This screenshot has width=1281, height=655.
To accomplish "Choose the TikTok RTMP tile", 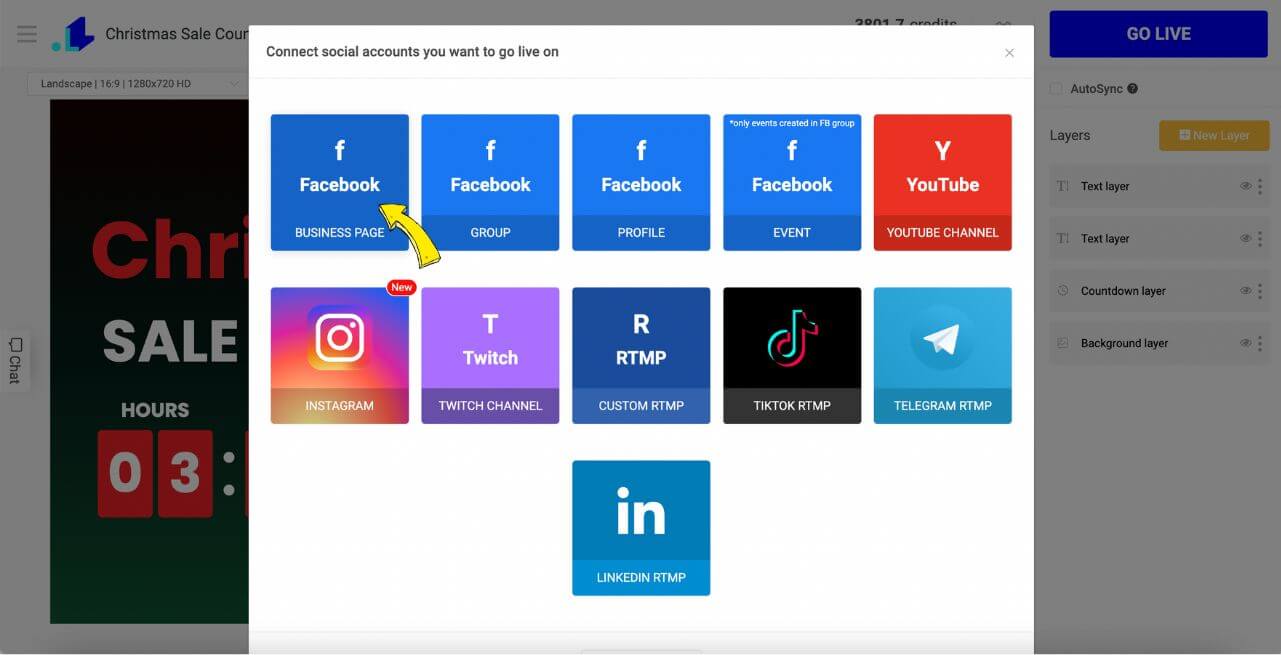I will pos(792,356).
